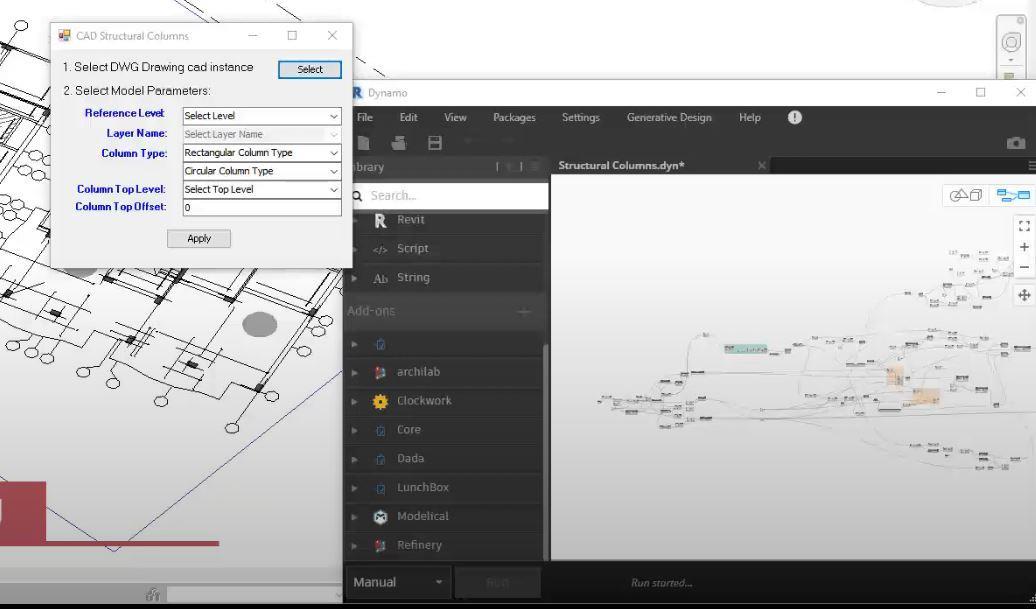
Task: Switch to graph view navigation
Action: pyautogui.click(x=1013, y=196)
